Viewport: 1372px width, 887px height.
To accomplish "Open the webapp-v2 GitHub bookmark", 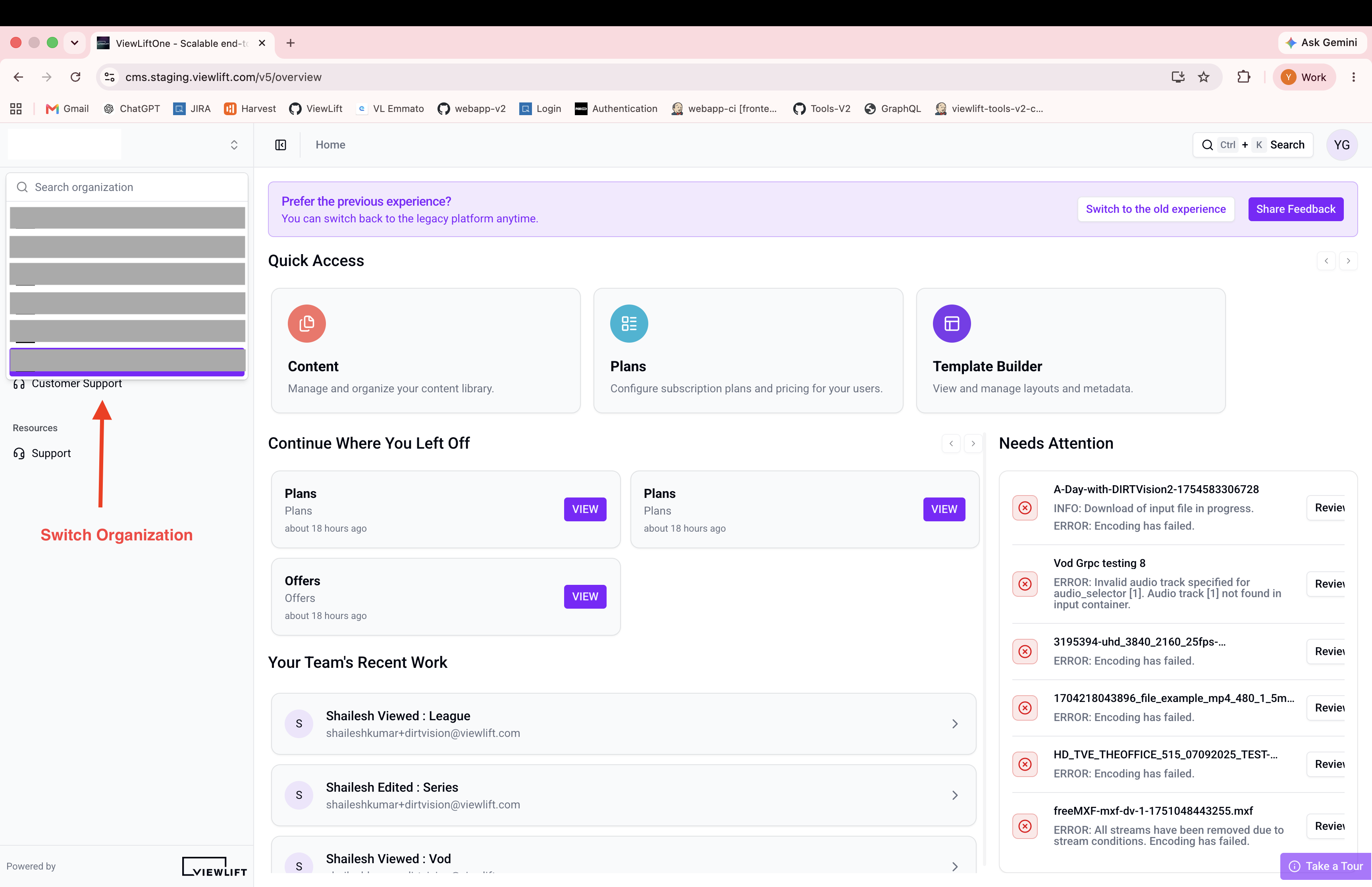I will (x=472, y=109).
